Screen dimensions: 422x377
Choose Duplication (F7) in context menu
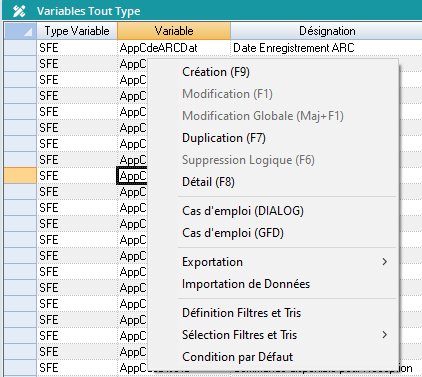point(224,138)
